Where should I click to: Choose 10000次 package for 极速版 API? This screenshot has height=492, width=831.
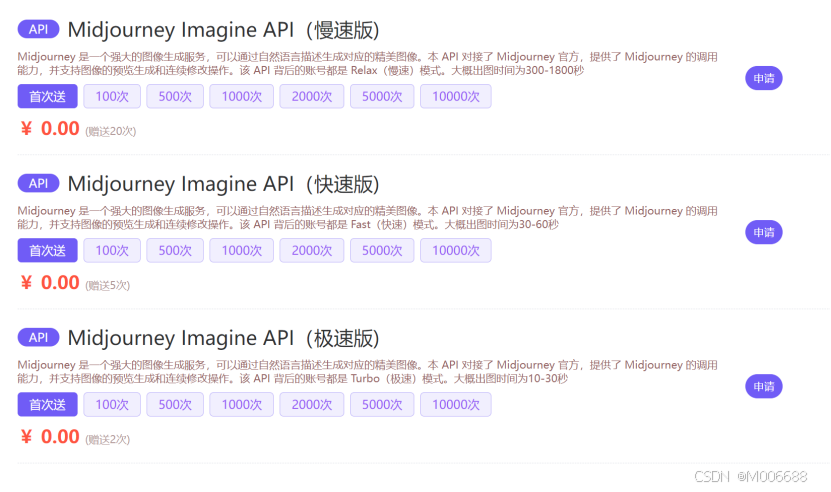click(456, 405)
